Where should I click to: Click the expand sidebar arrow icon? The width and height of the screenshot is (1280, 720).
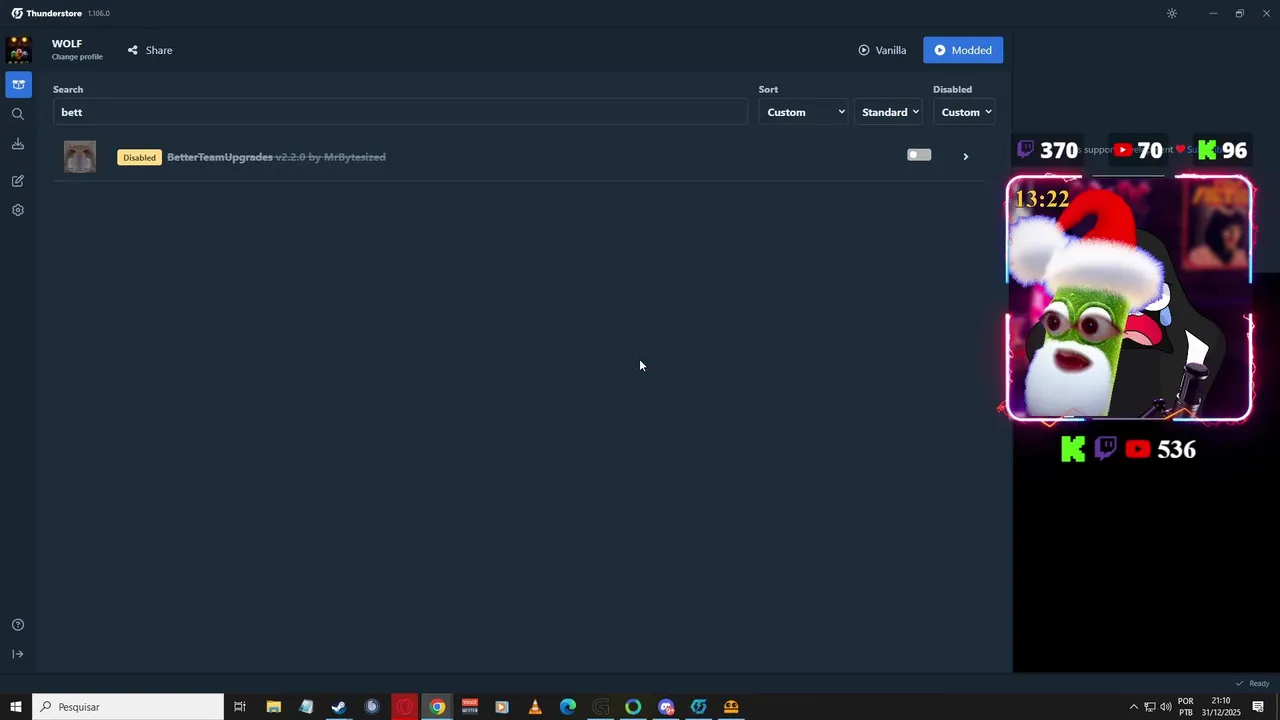coord(18,654)
